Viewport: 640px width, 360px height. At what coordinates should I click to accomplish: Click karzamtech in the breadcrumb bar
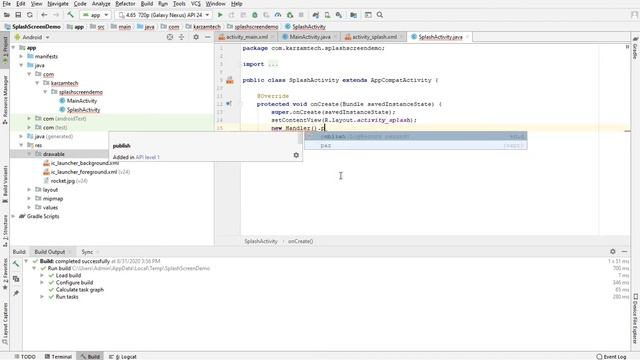(x=207, y=27)
